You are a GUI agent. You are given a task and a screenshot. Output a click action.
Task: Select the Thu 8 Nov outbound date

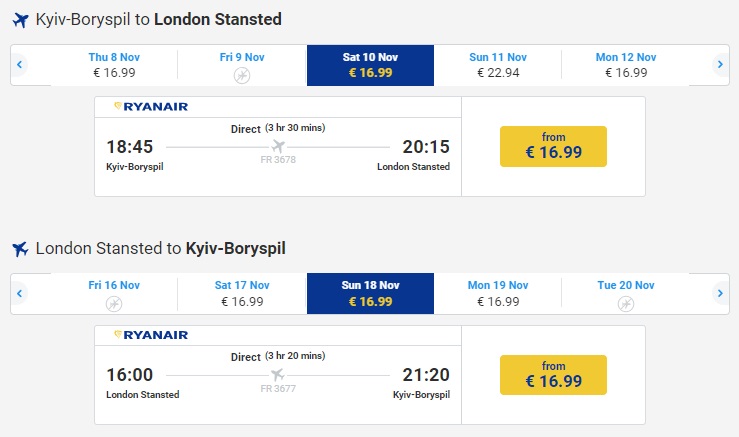[113, 65]
